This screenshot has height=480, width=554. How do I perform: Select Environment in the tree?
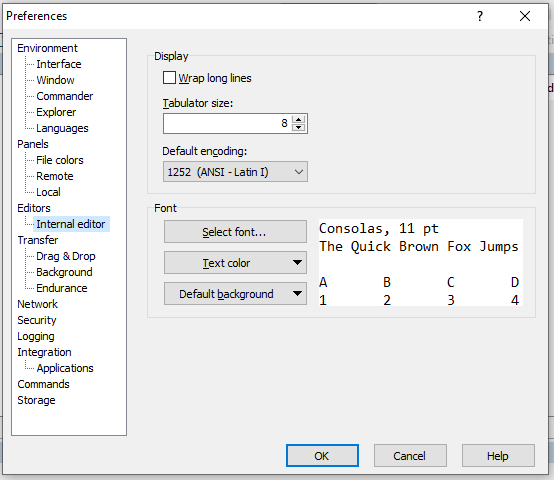point(47,48)
